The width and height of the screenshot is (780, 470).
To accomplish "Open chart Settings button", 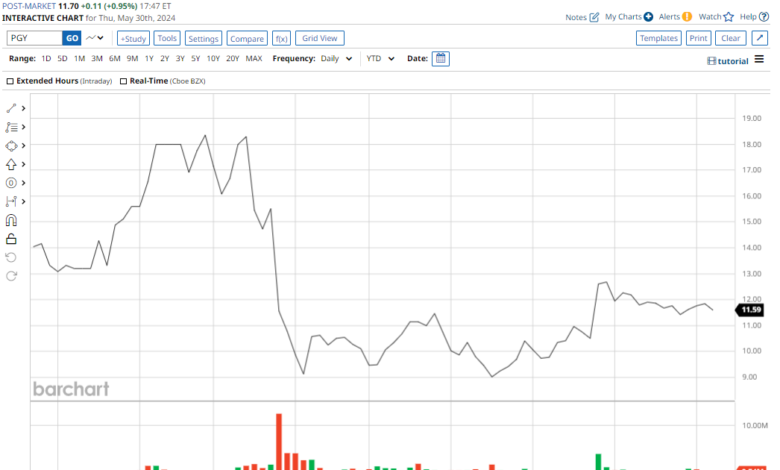I will coord(203,38).
